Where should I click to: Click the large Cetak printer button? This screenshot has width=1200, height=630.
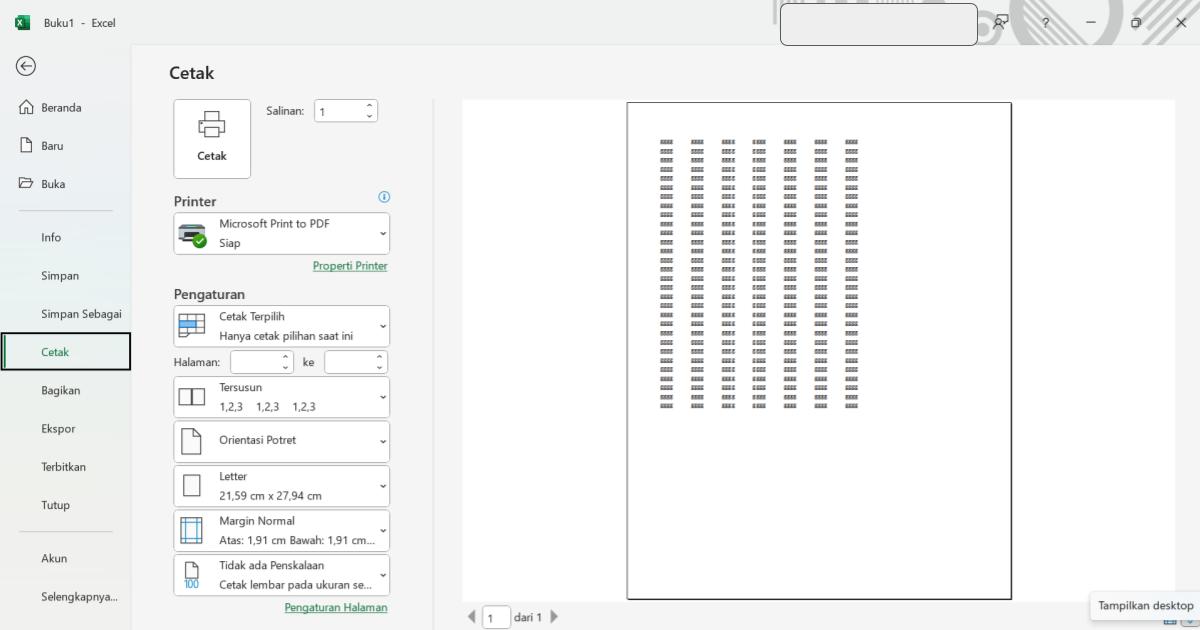[x=212, y=139]
